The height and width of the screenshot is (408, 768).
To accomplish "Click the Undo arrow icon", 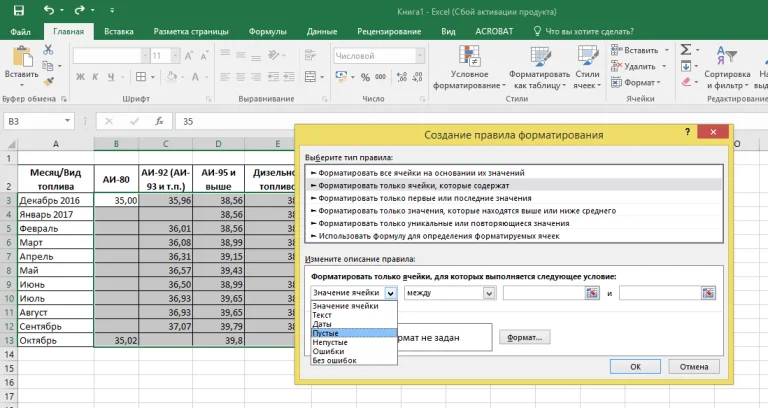I will click(48, 10).
